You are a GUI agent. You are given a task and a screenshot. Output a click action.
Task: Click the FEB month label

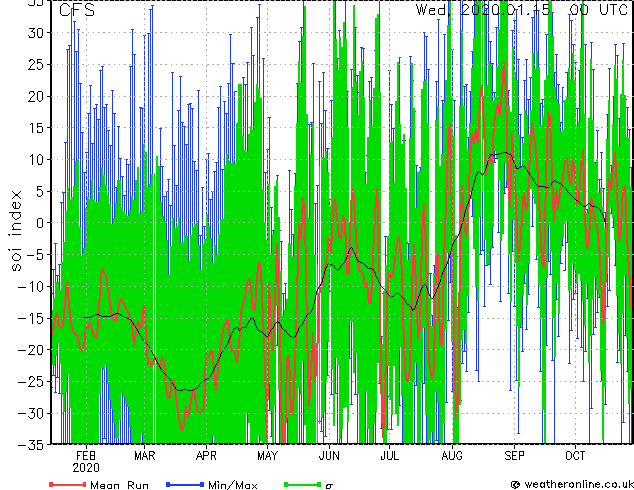point(86,456)
